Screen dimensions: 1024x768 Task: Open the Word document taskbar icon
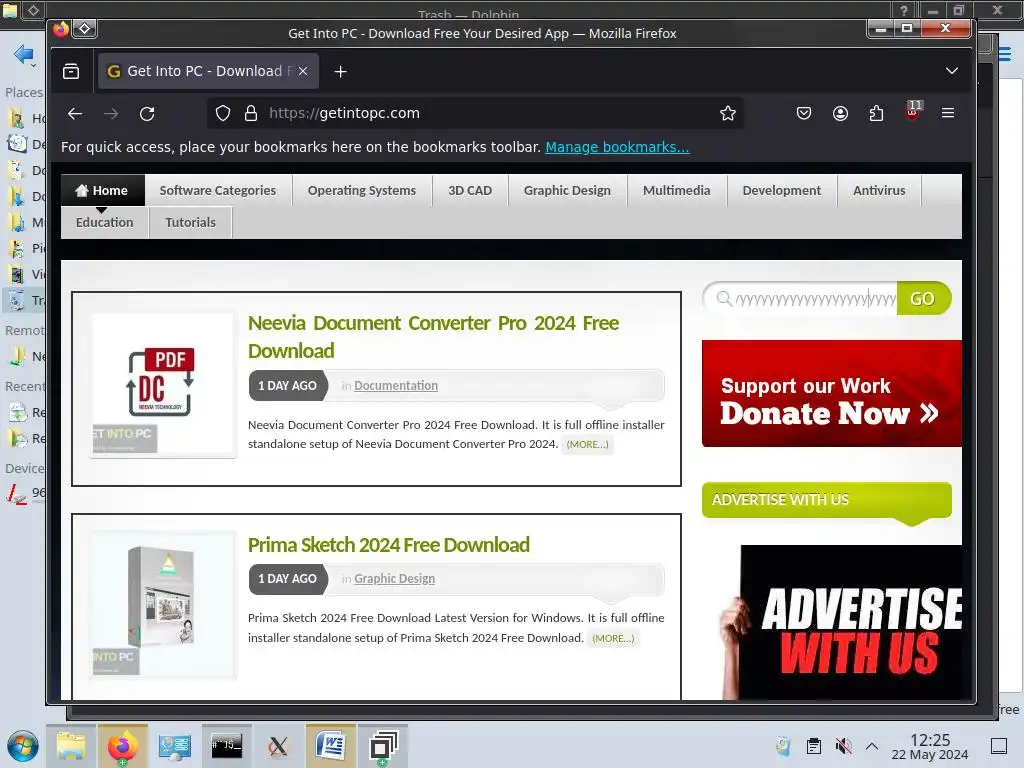tap(330, 746)
